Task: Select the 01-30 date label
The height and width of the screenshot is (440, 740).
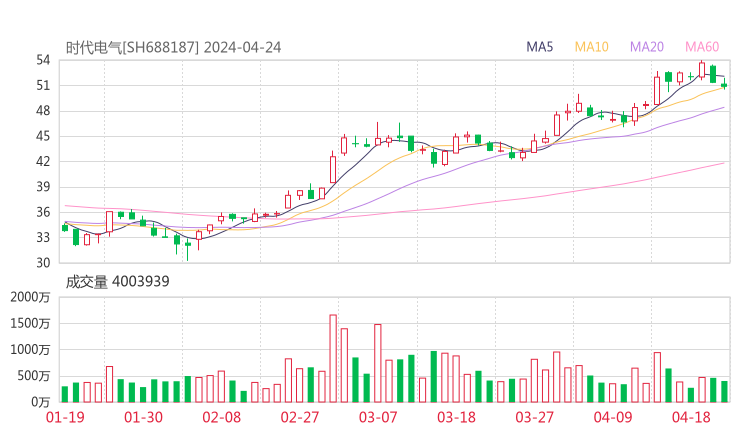Action: pos(143,417)
